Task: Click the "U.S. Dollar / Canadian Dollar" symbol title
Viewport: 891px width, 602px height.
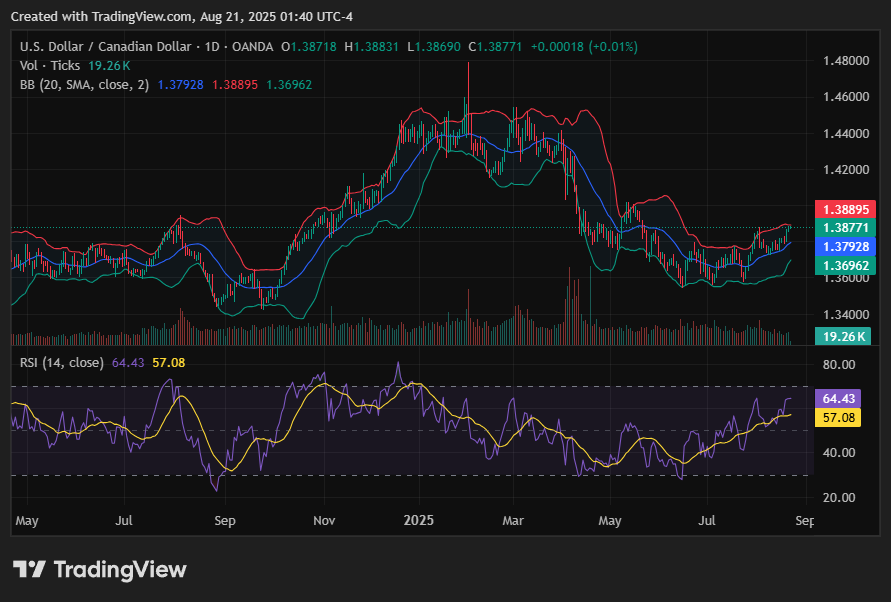Action: tap(105, 47)
